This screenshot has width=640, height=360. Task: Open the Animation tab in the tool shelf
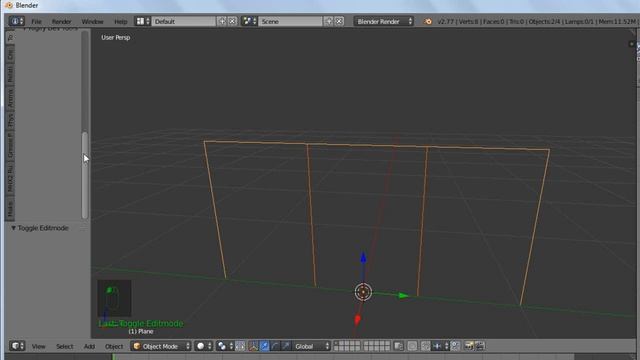click(10, 98)
